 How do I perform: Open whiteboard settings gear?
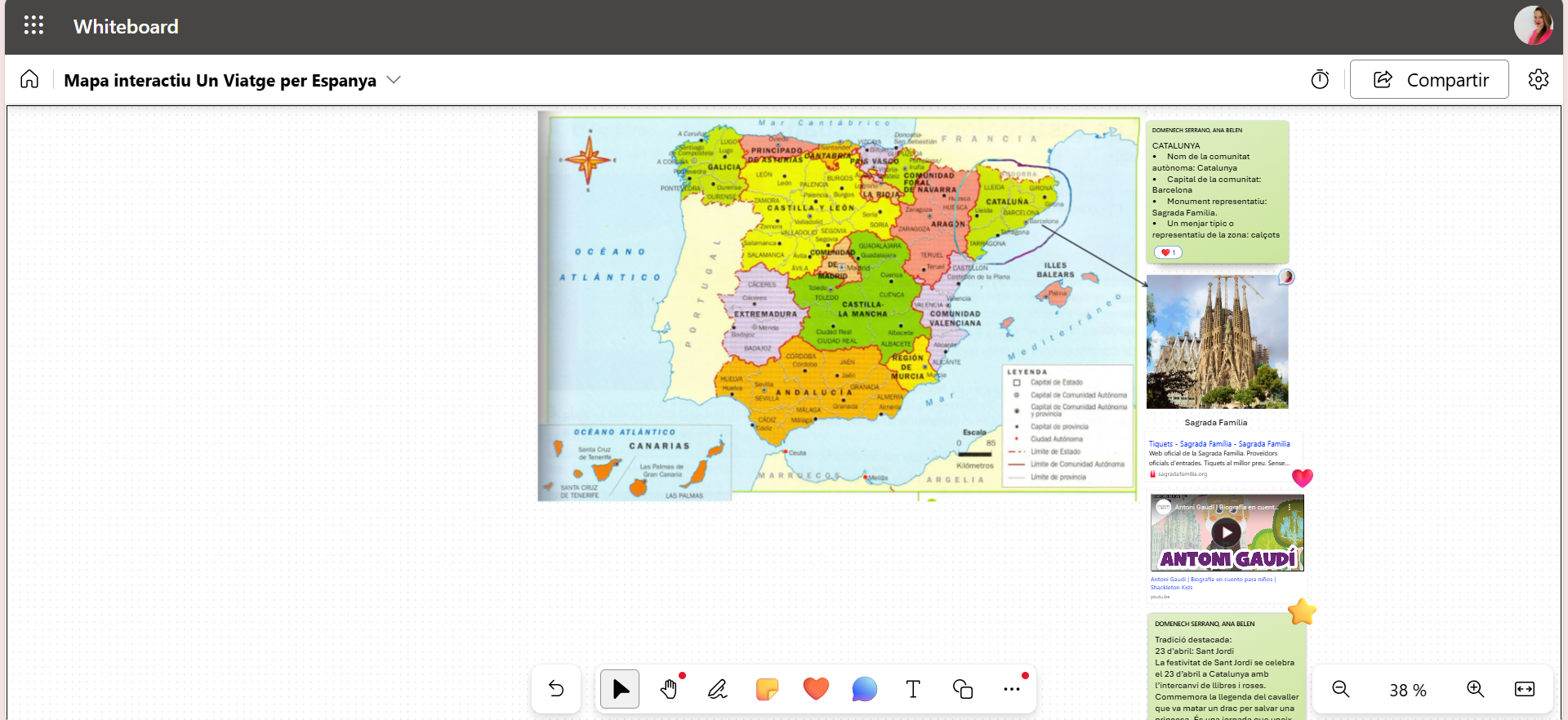click(1538, 79)
